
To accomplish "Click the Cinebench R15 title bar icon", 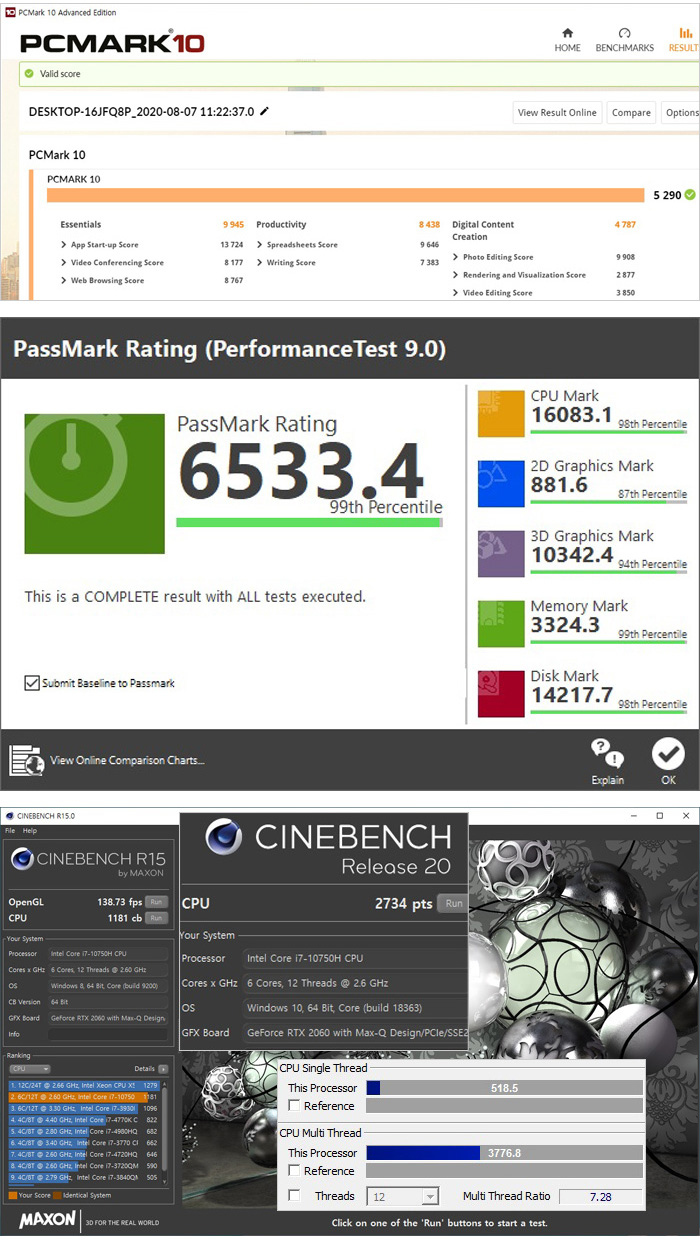I will [8, 816].
